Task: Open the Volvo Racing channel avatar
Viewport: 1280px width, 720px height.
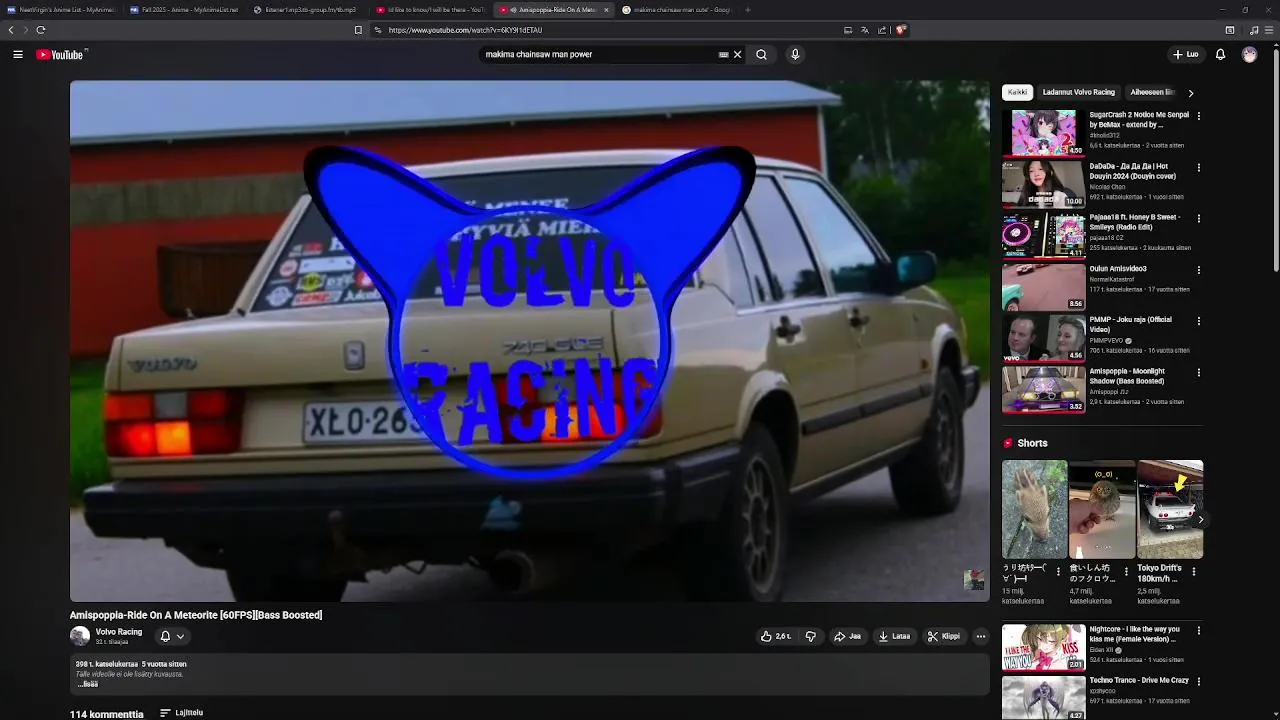Action: click(x=80, y=636)
